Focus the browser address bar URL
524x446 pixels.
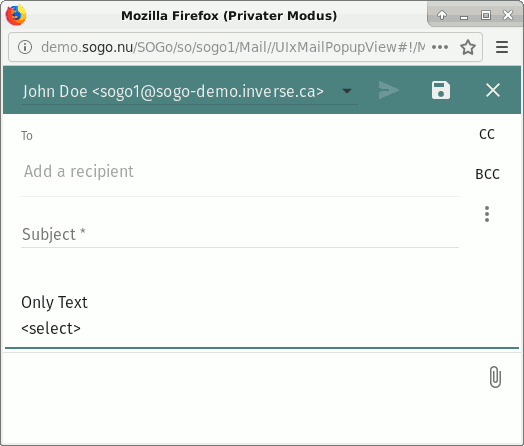[x=233, y=47]
